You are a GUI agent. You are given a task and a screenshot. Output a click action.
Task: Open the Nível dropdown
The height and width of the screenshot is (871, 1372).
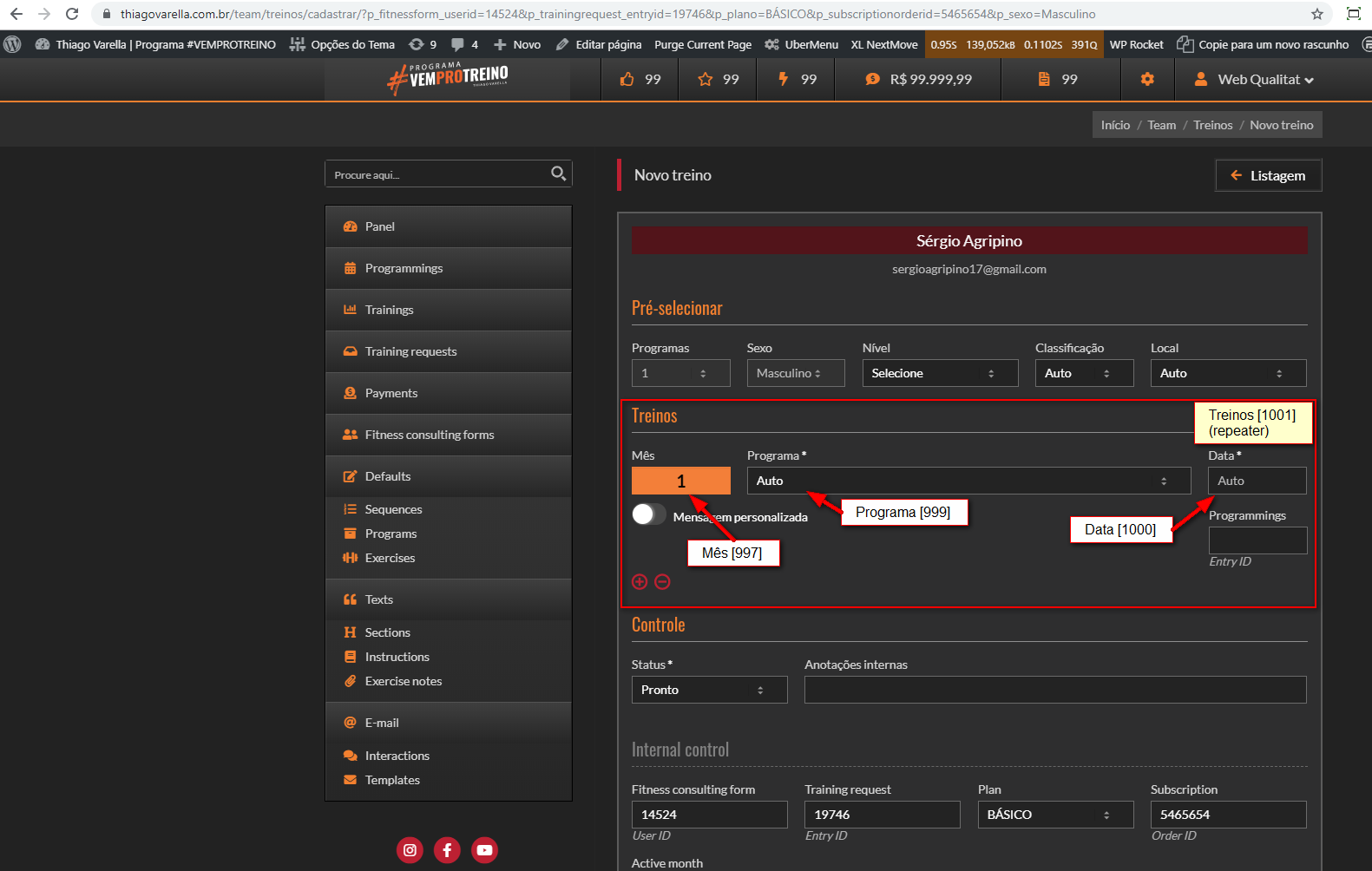(x=939, y=373)
